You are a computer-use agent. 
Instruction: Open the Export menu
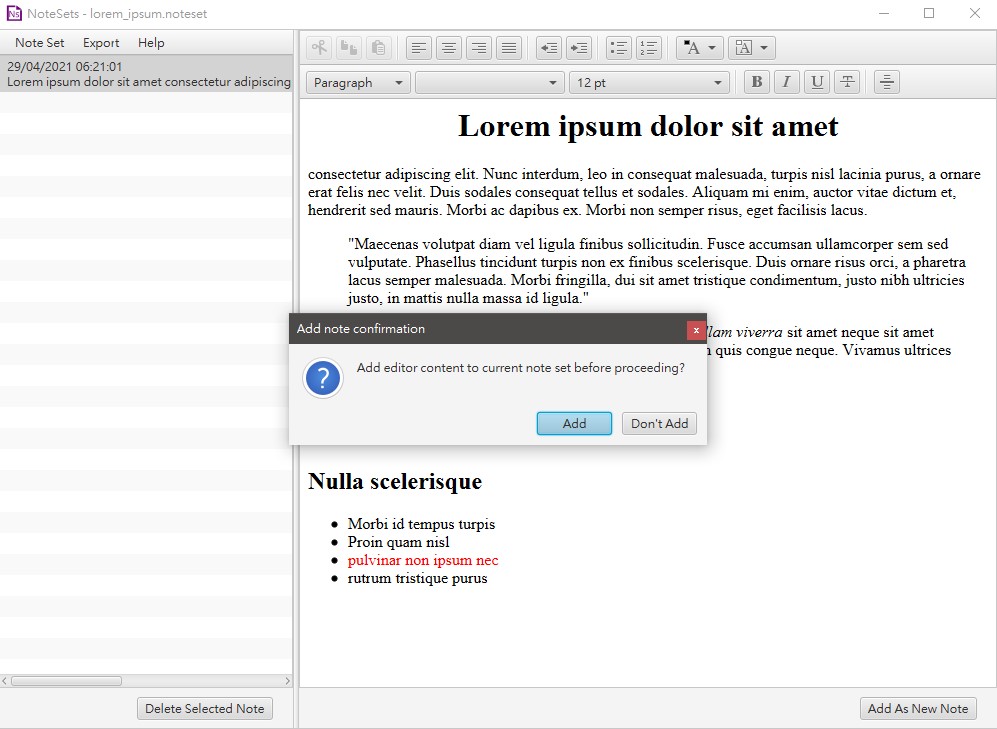tap(101, 42)
